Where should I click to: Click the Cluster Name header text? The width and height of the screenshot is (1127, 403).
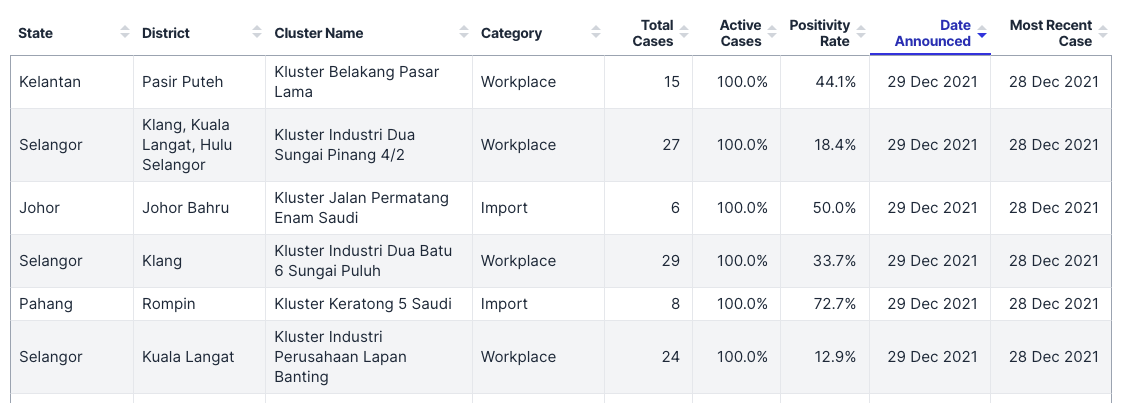coord(318,33)
